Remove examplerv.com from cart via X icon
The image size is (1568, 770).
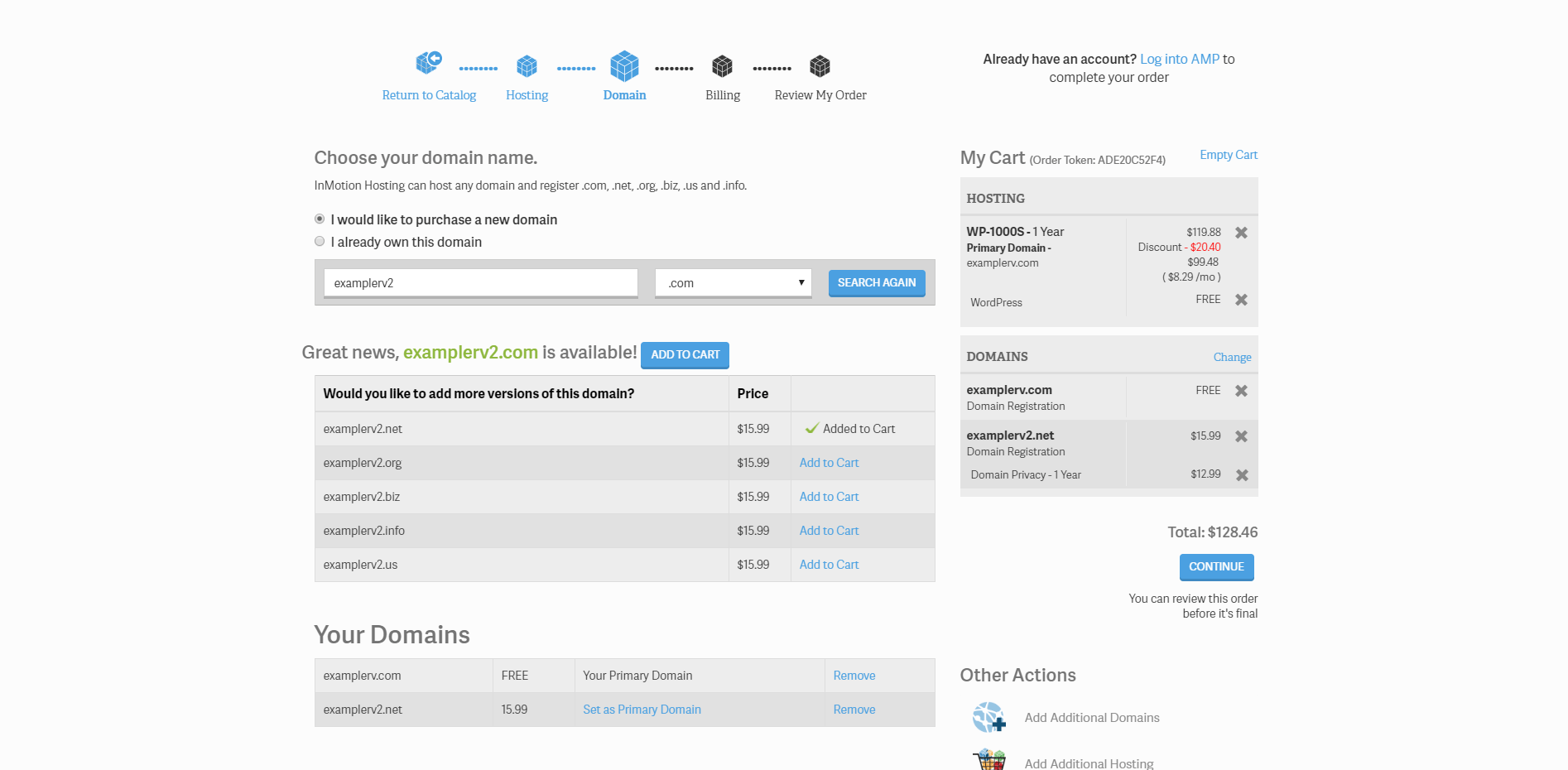(1241, 391)
